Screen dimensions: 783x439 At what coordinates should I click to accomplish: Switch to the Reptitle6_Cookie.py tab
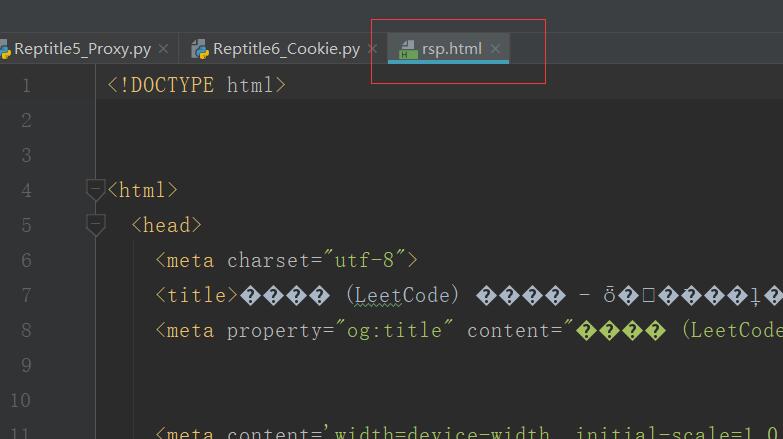[286, 48]
